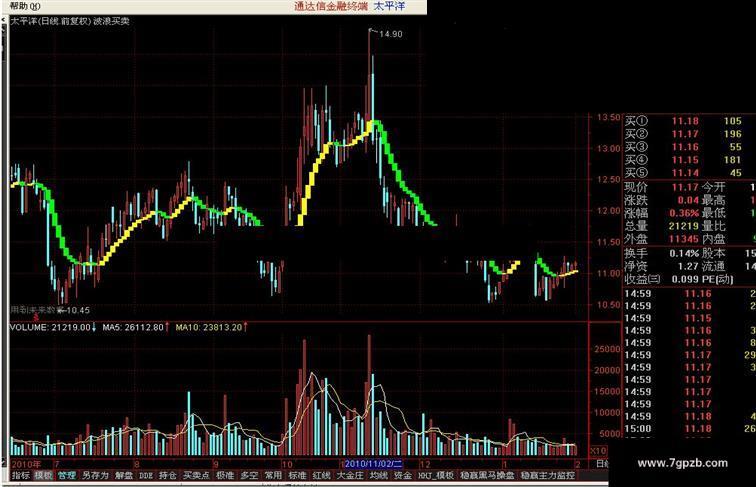
Task: Switch to the DDE template
Action: coord(146,475)
